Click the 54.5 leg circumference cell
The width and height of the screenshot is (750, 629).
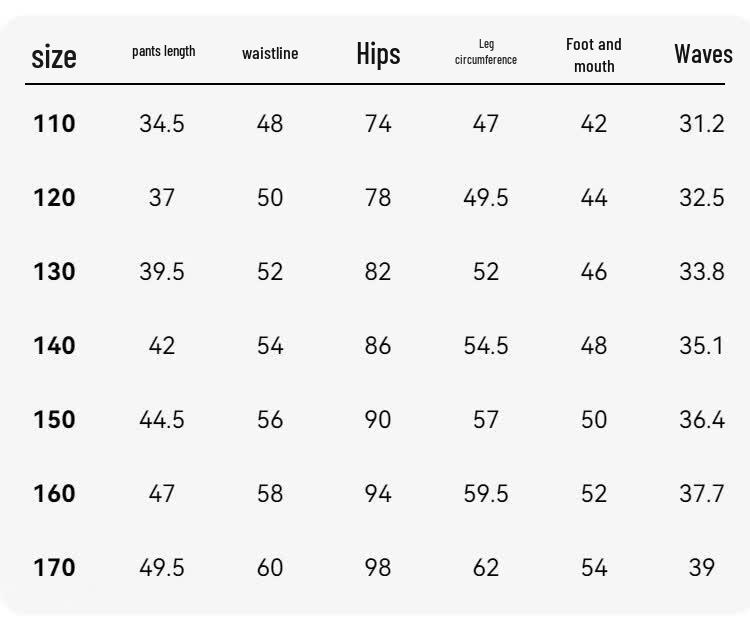486,345
